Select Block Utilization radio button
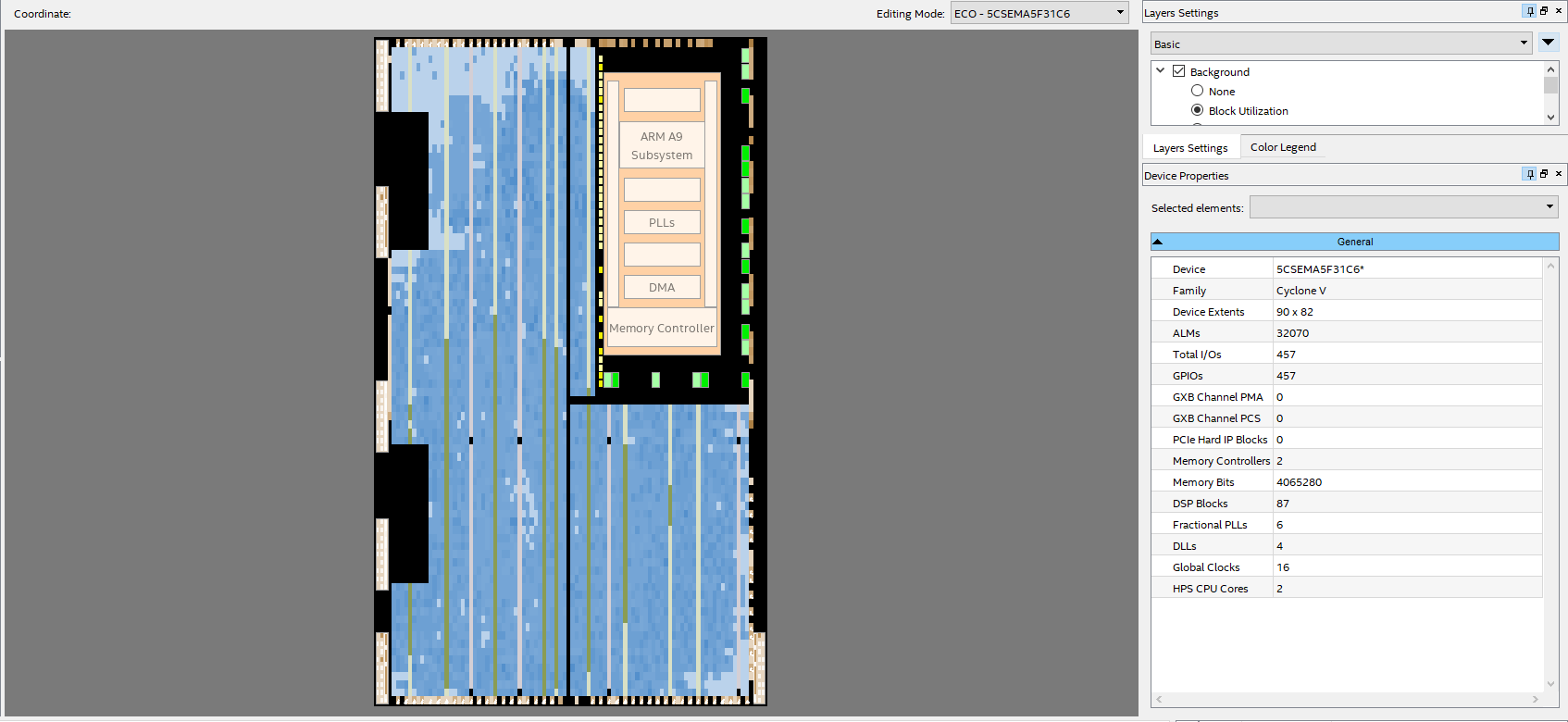Viewport: 1568px width, 722px height. 1198,110
